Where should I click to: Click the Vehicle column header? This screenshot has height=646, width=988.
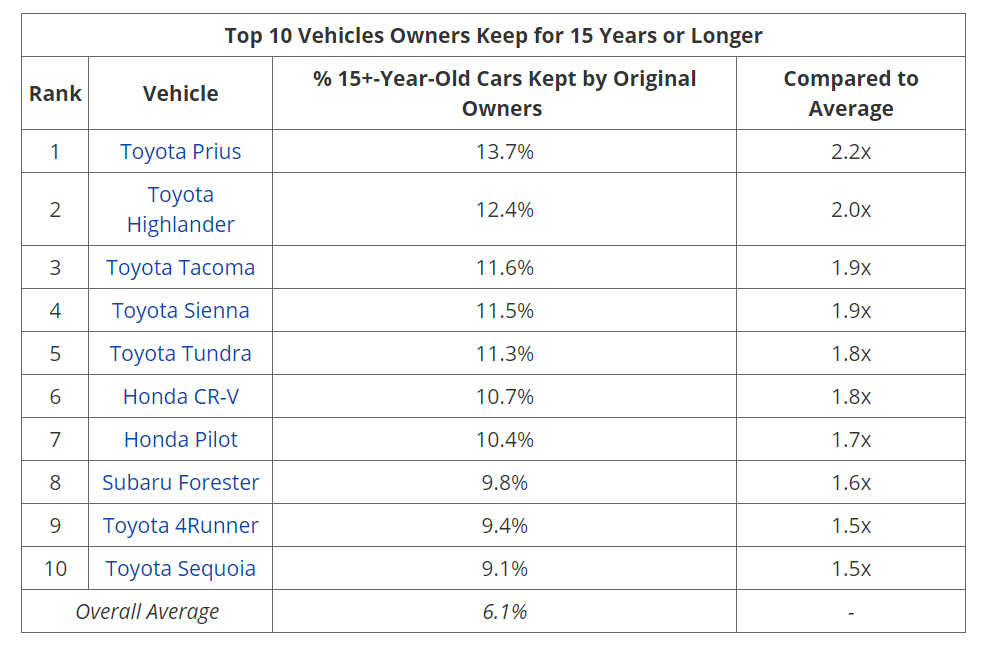click(181, 94)
